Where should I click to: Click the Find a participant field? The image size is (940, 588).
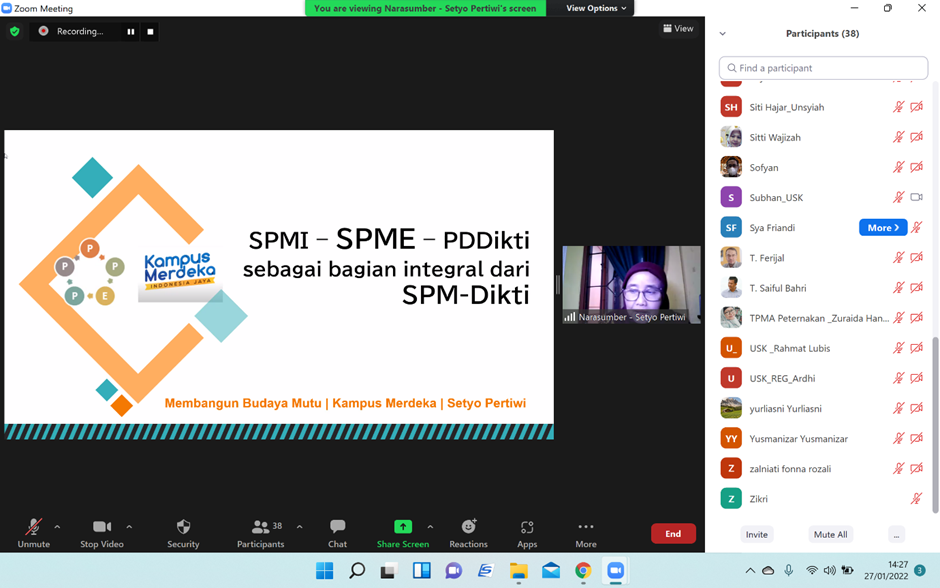coord(823,68)
